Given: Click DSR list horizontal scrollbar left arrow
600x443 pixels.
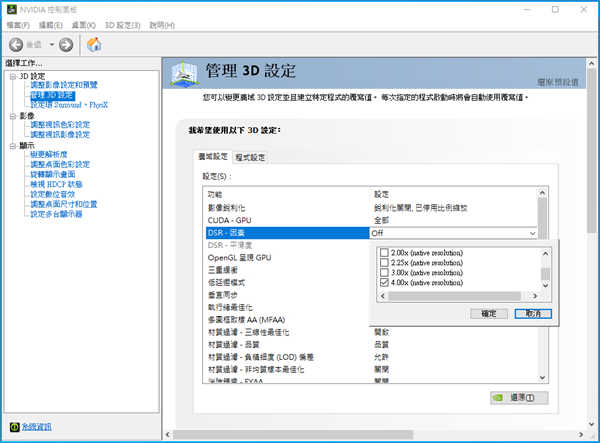Looking at the screenshot, I should (383, 296).
